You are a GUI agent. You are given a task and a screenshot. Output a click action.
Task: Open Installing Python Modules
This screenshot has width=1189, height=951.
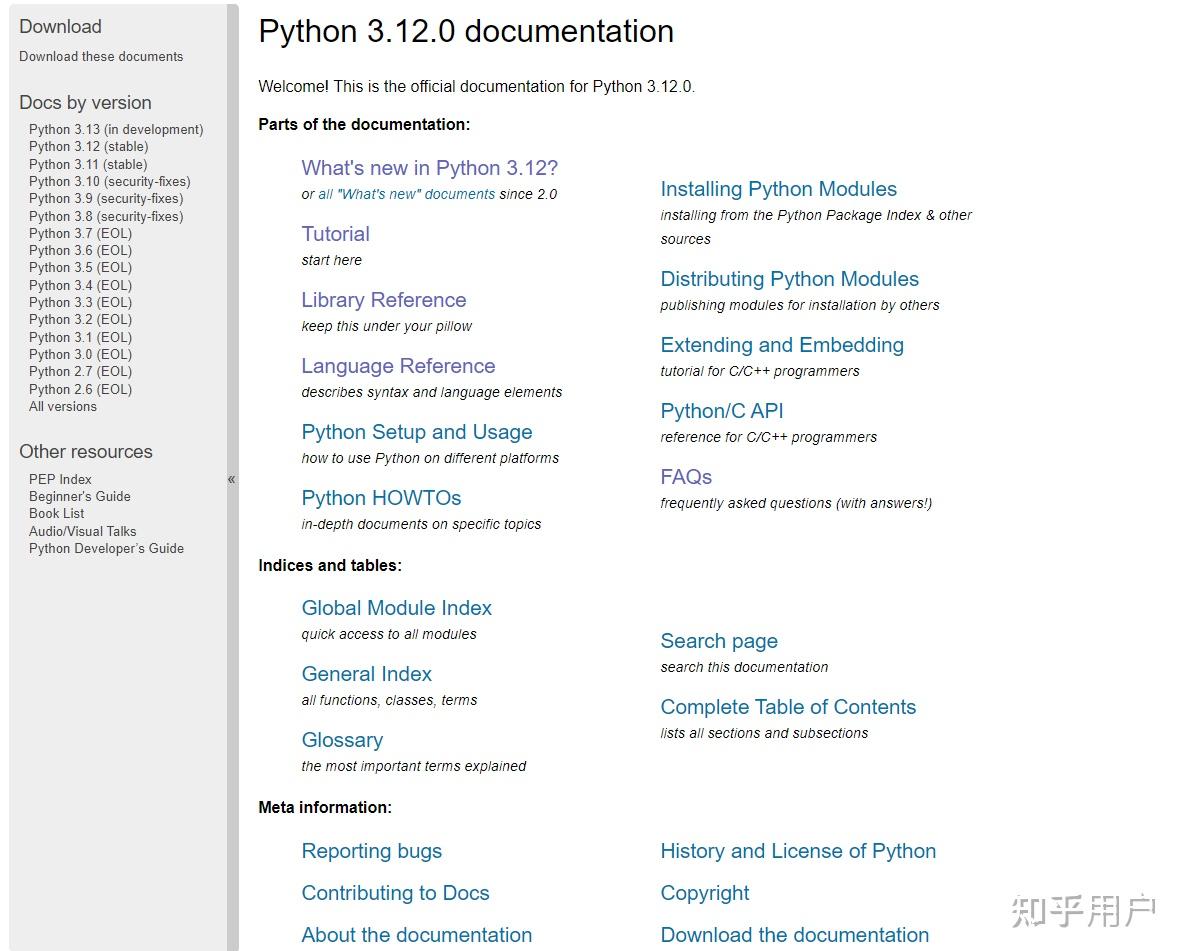click(778, 188)
